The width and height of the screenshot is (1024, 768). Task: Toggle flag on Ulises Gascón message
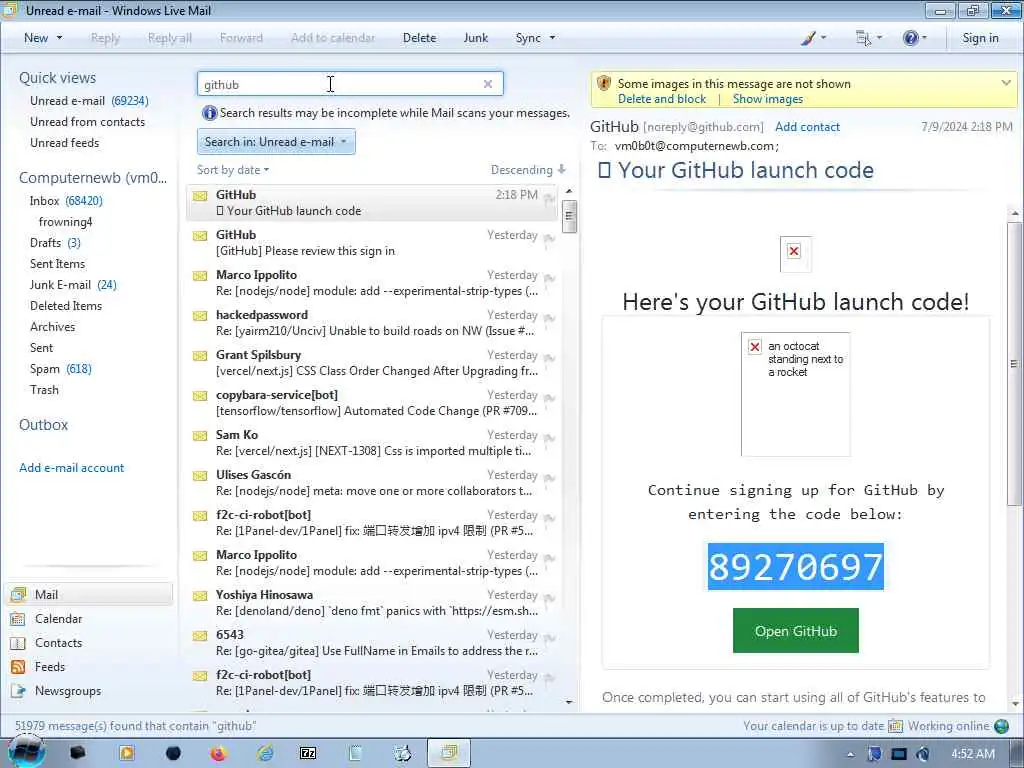(x=549, y=478)
